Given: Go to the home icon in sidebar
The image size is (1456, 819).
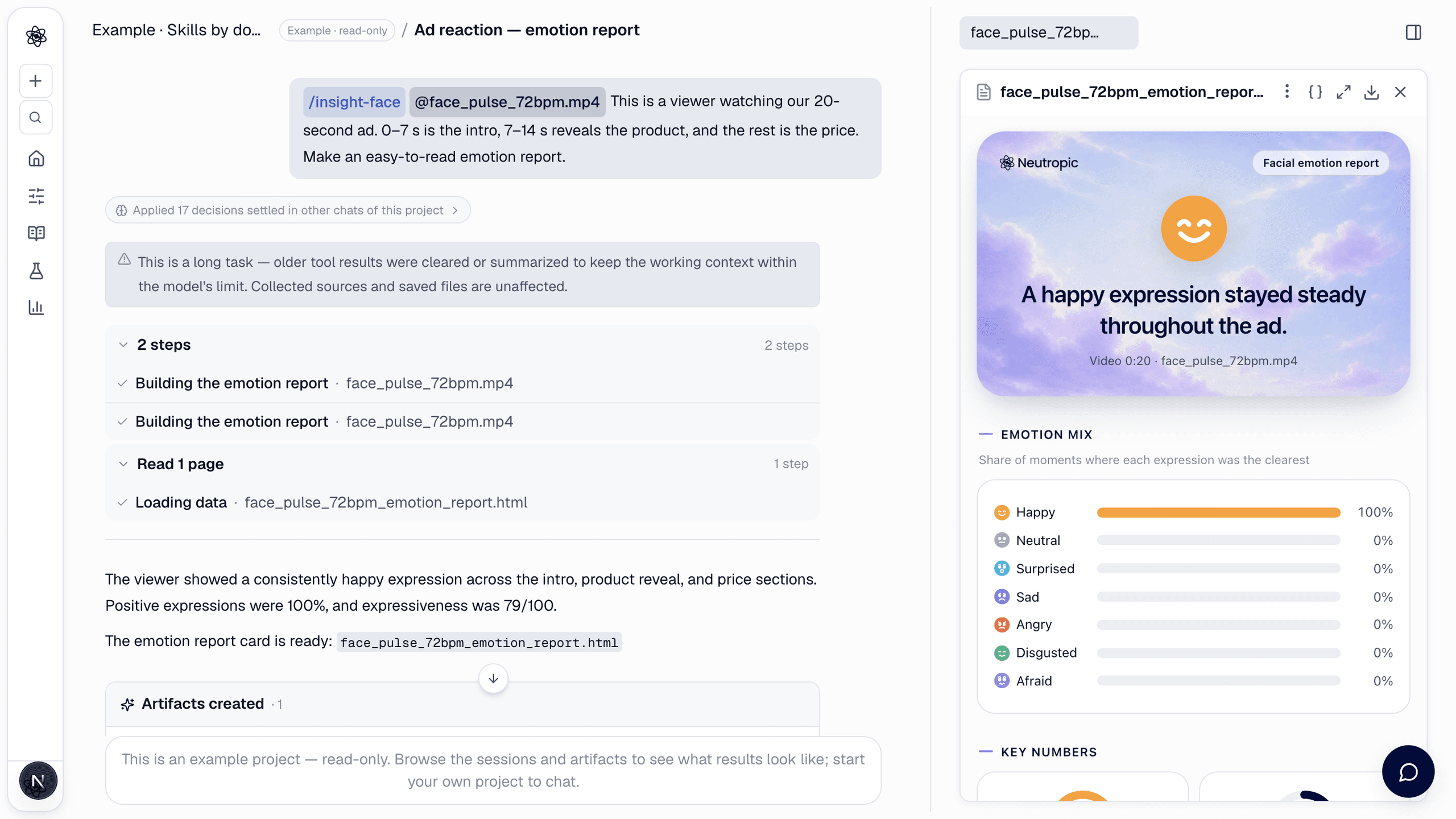Looking at the screenshot, I should 36,158.
